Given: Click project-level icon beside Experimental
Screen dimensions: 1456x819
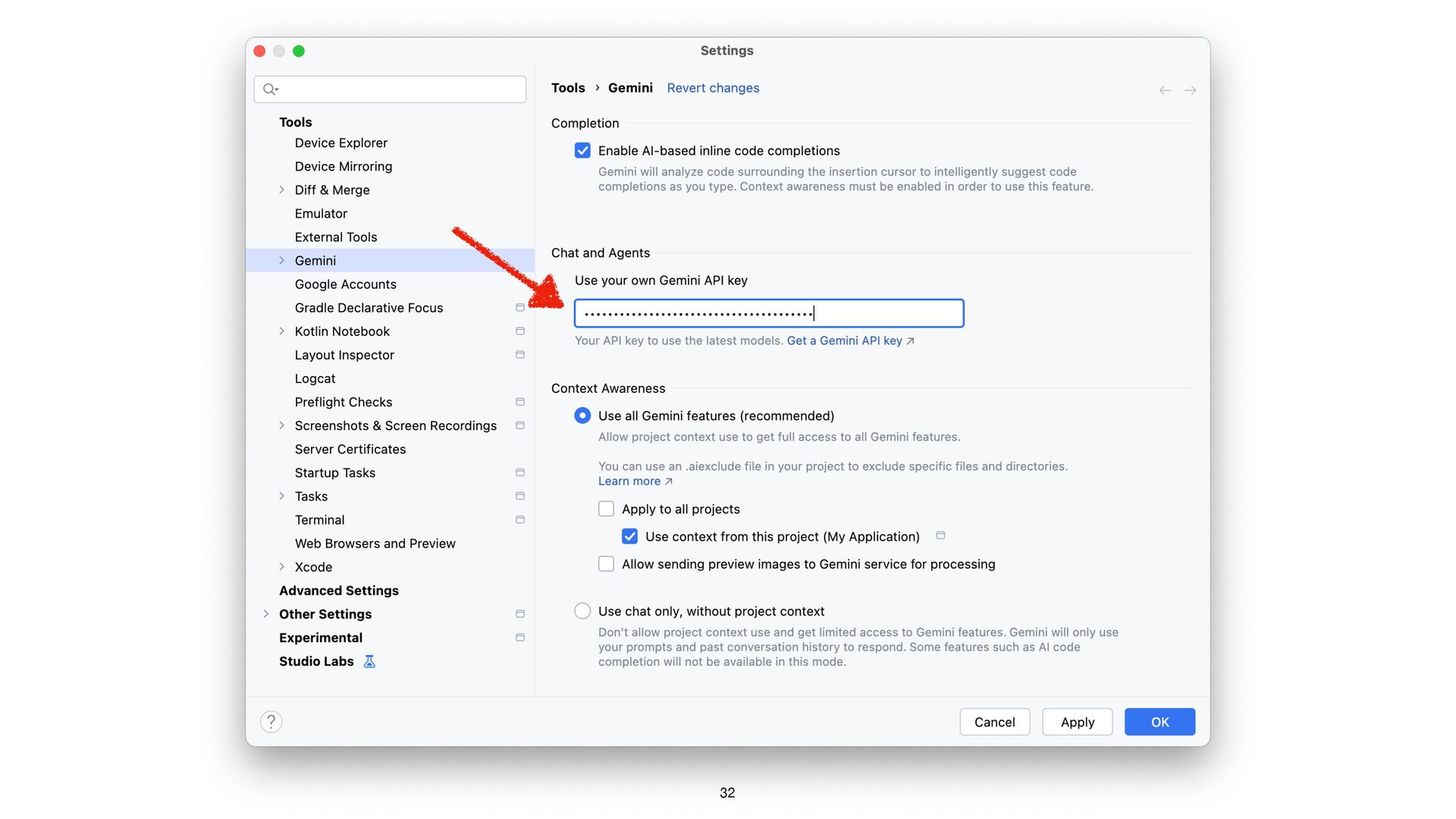Looking at the screenshot, I should [520, 638].
